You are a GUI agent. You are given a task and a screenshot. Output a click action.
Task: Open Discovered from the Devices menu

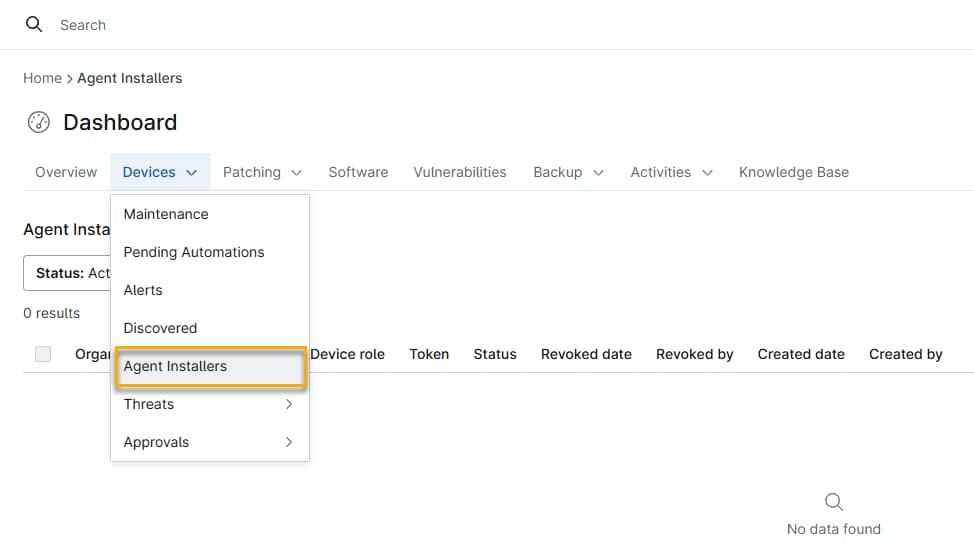[x=160, y=328]
